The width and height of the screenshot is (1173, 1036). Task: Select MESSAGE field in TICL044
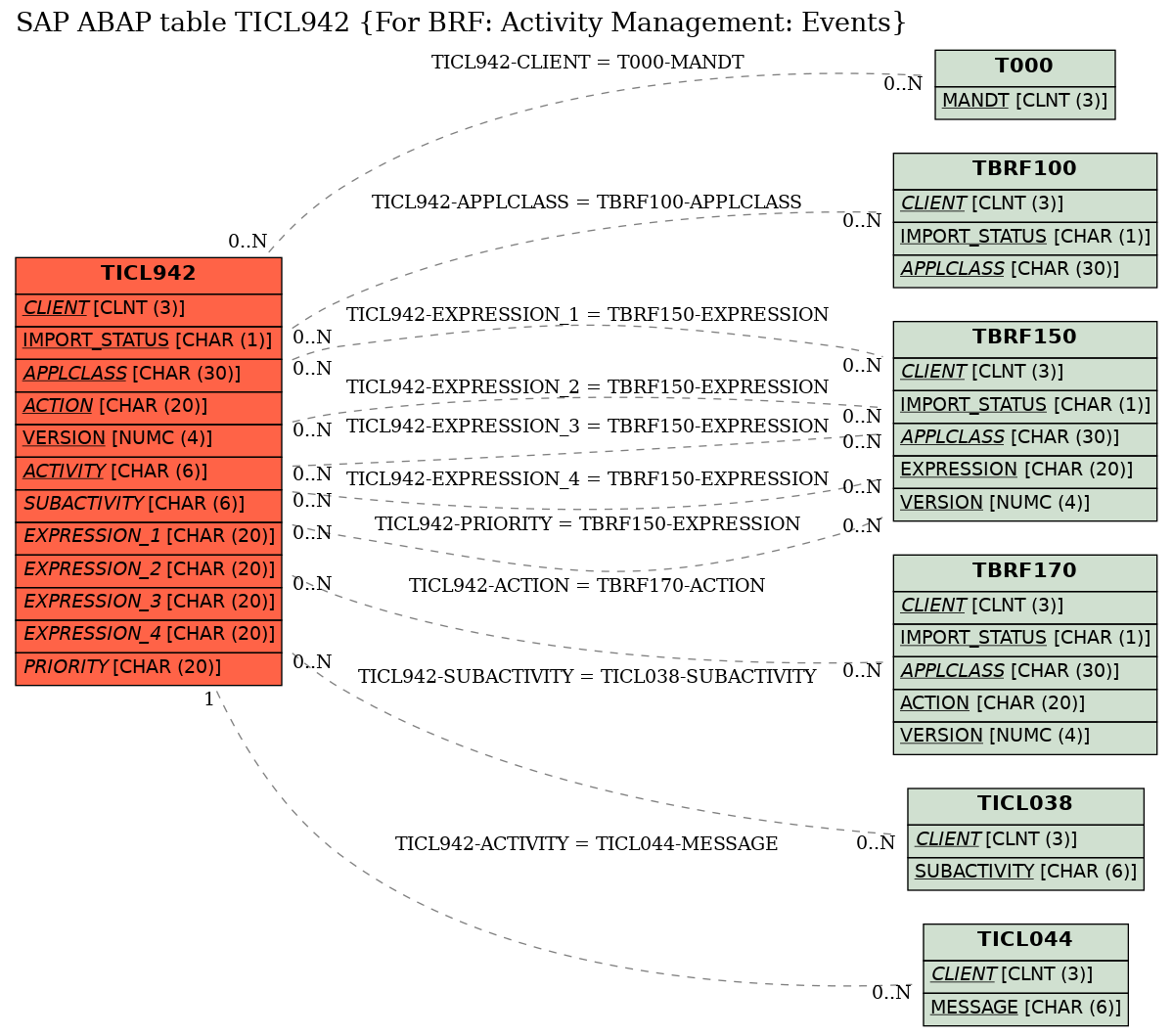coord(1025,1009)
